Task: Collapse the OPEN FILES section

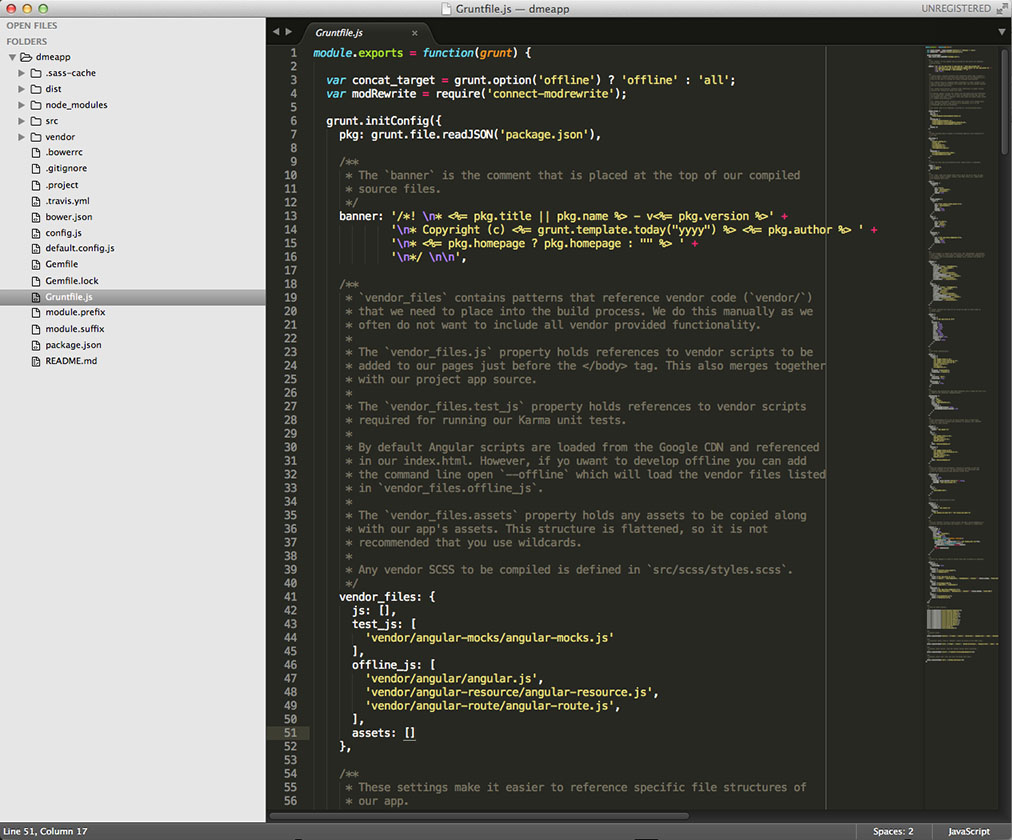Action: [31, 25]
